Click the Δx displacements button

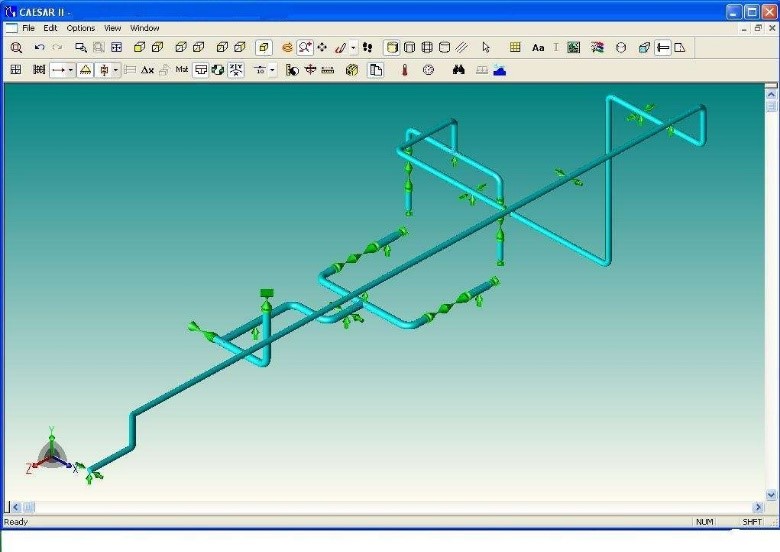pos(147,70)
